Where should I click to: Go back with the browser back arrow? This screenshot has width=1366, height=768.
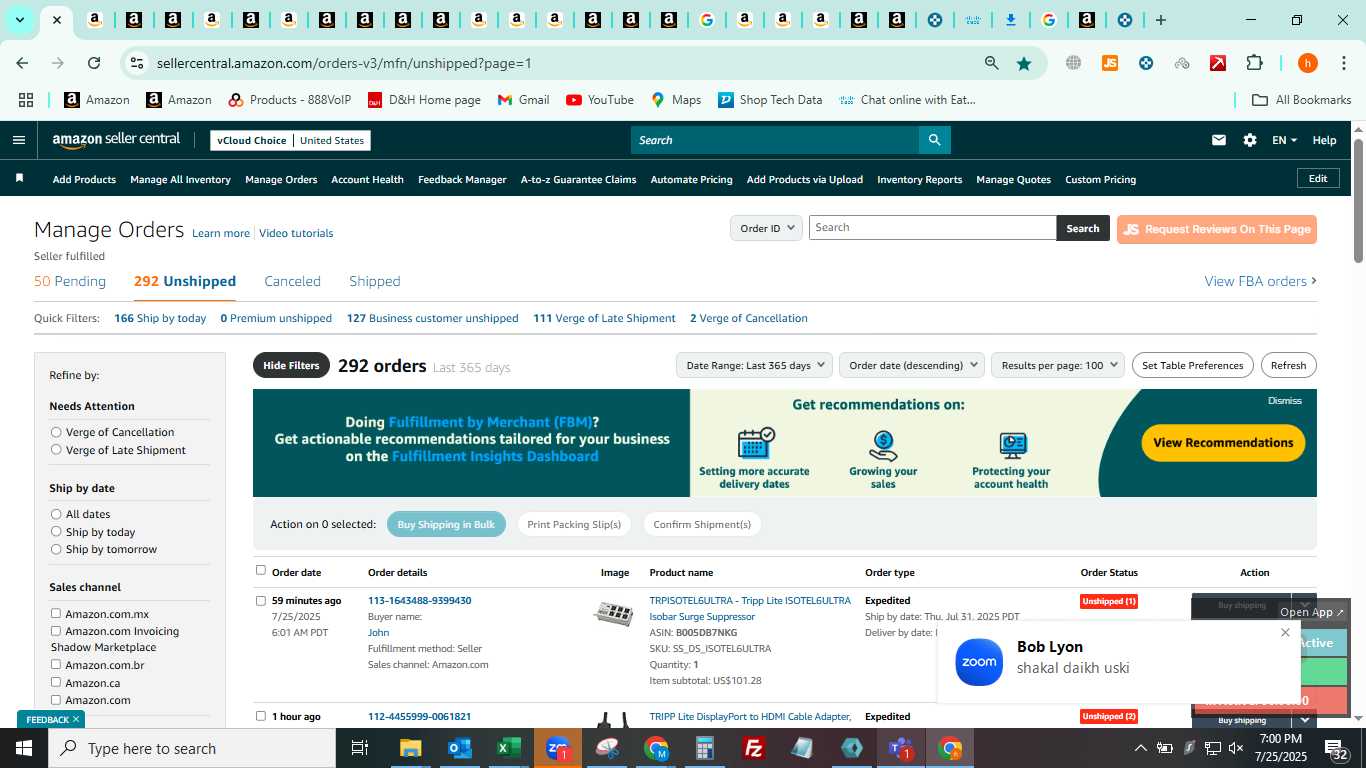point(22,63)
